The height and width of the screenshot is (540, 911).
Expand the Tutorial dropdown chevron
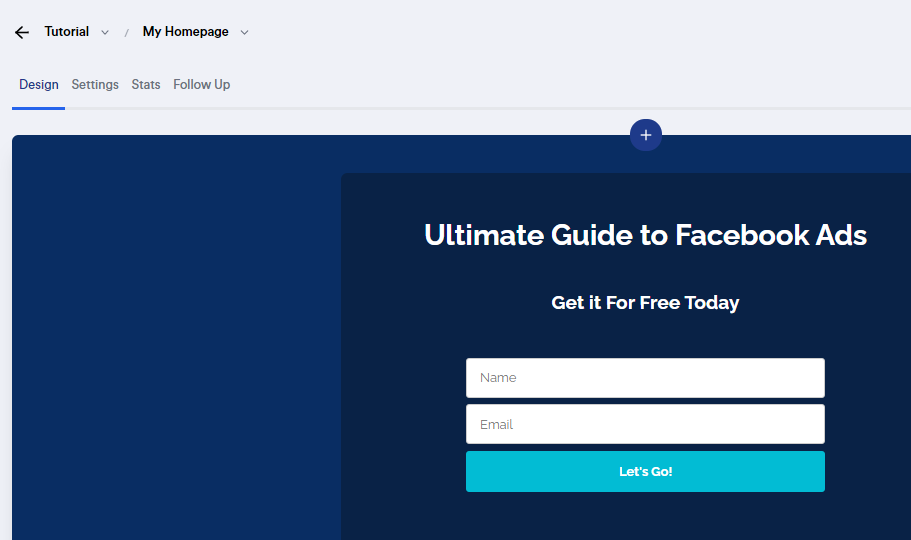coord(105,33)
